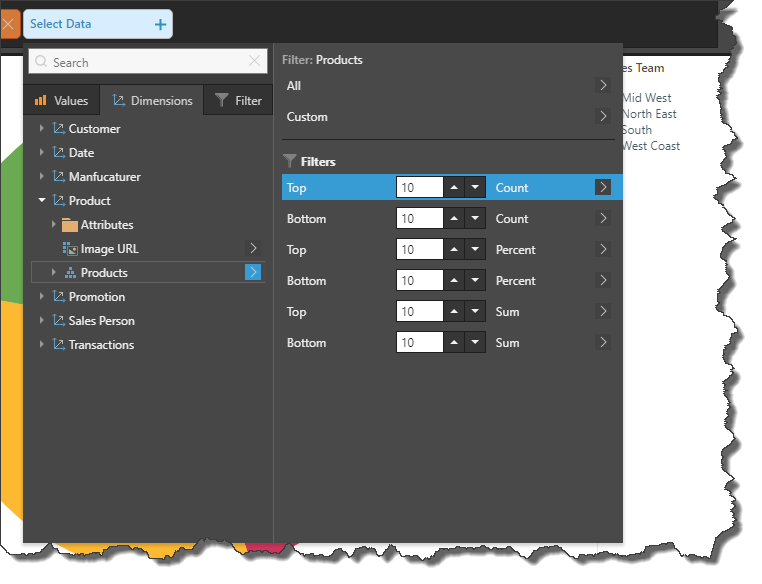762x584 pixels.
Task: Click the arrow next to Image URL
Action: (x=253, y=248)
